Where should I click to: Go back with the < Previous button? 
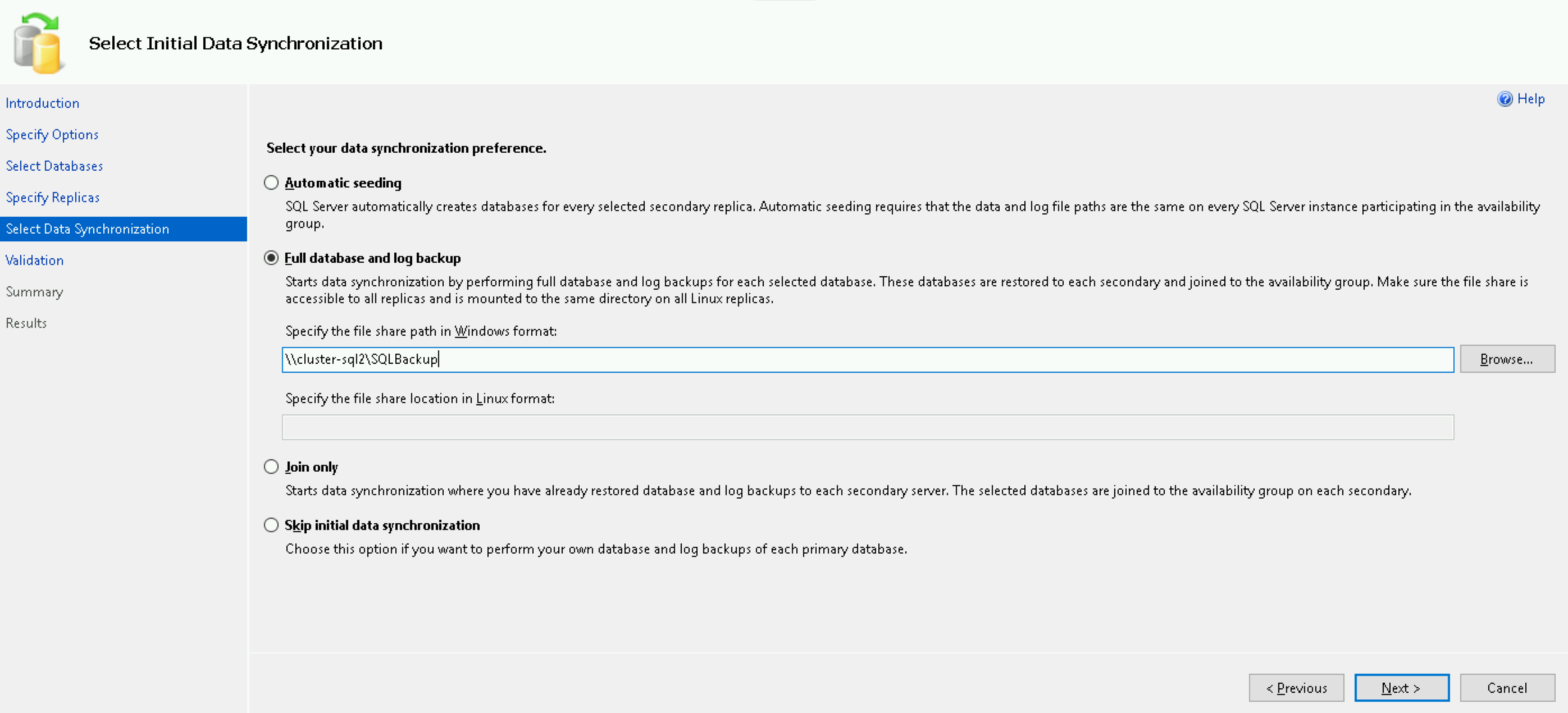(1297, 688)
